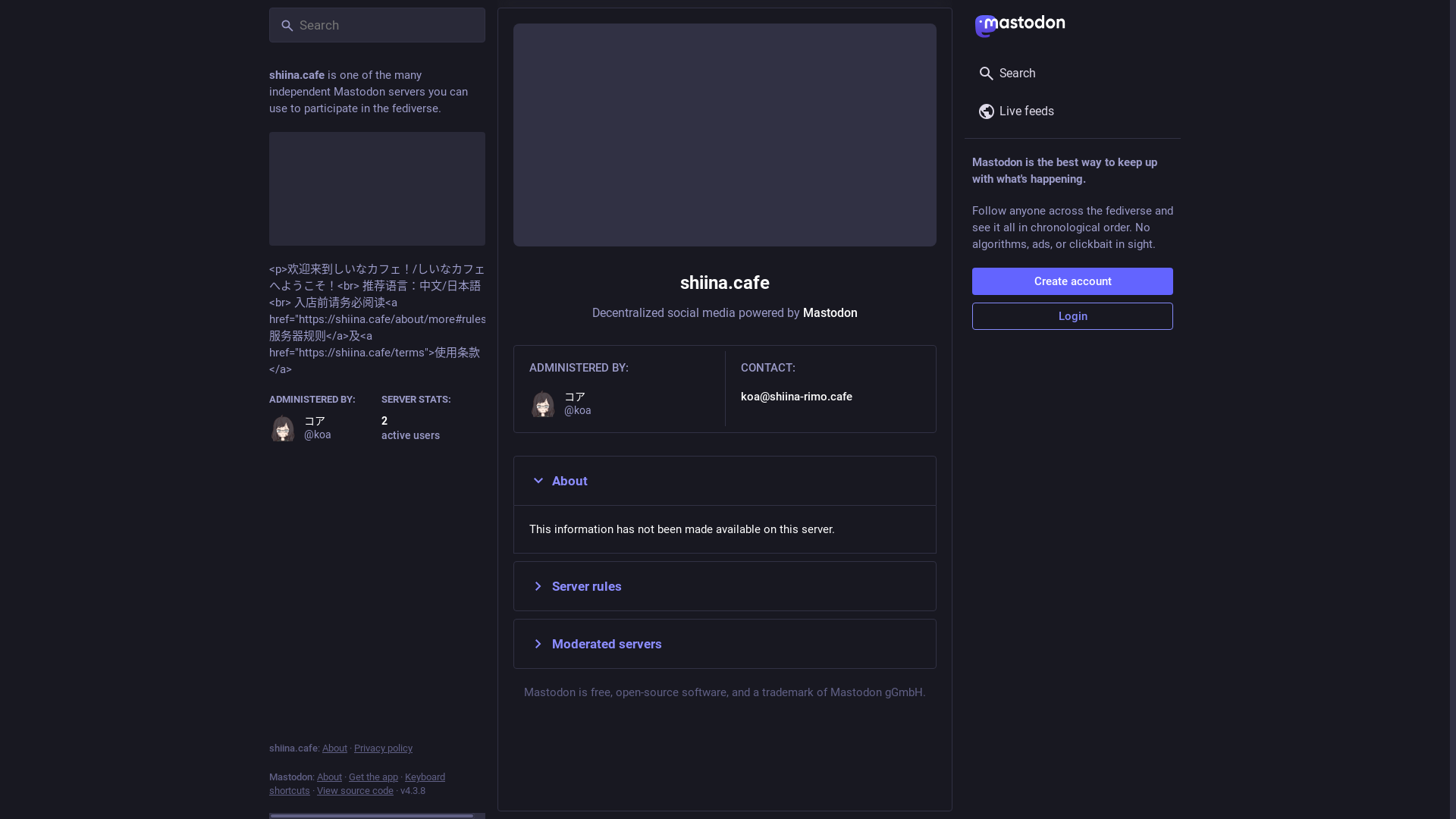Viewport: 1456px width, 819px height.
Task: Expand the Server rules section
Action: 725,586
